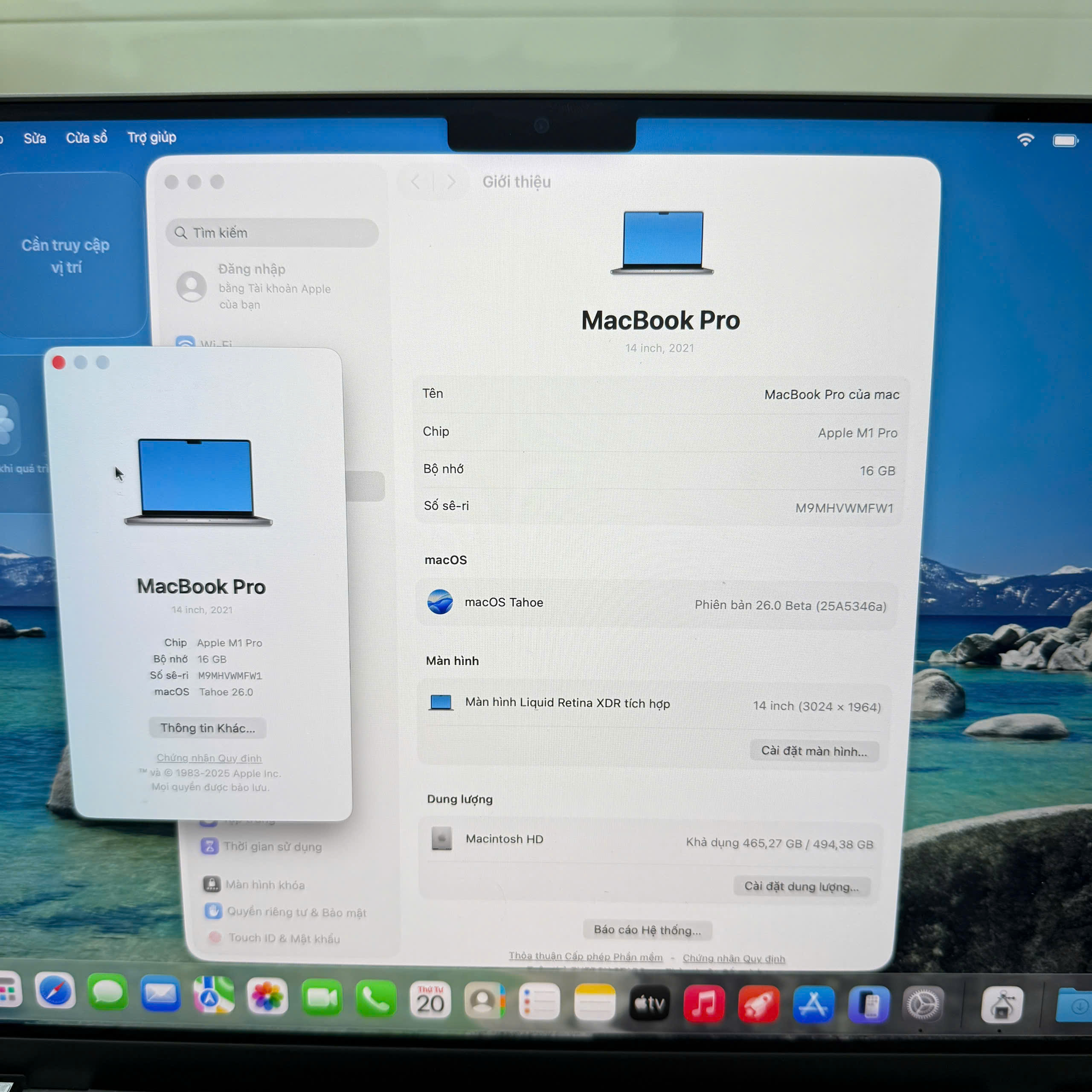
Task: Click 14 inch (3024 × 1964) text
Action: click(817, 706)
